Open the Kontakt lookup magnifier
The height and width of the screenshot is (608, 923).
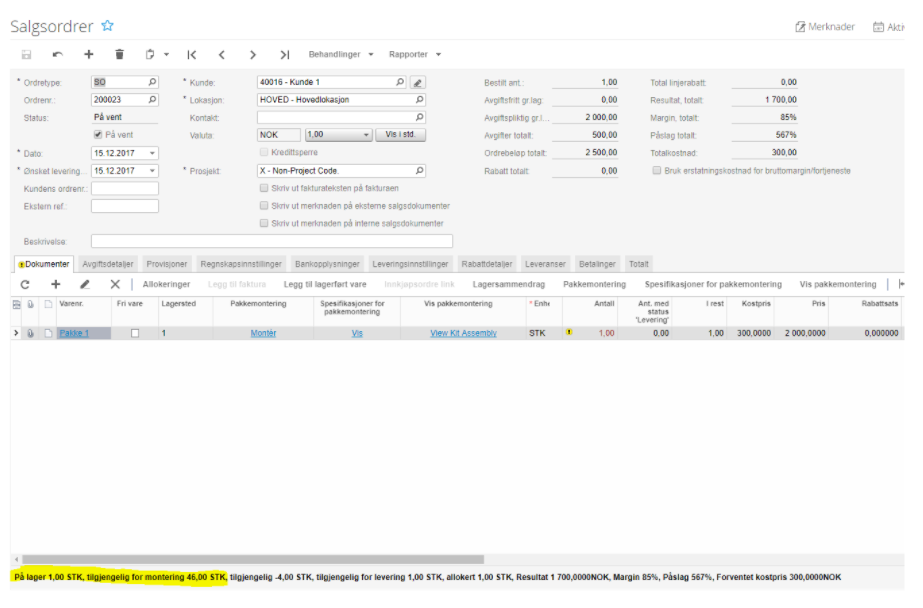(420, 118)
